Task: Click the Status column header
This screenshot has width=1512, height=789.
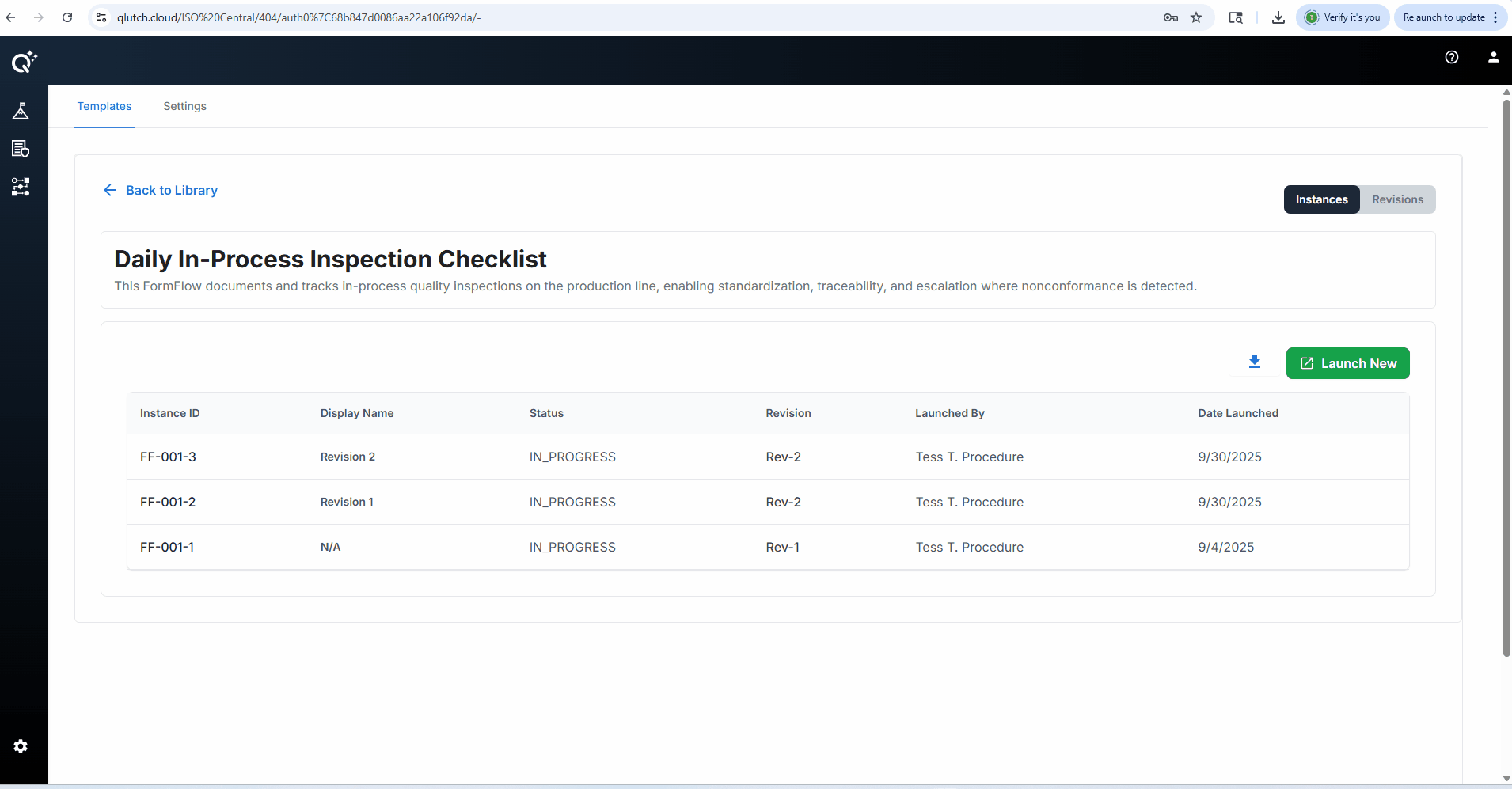Action: pyautogui.click(x=546, y=413)
